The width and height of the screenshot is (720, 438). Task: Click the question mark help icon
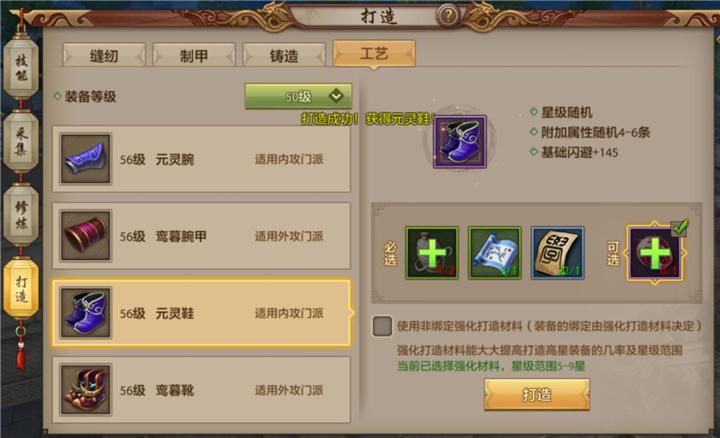448,16
